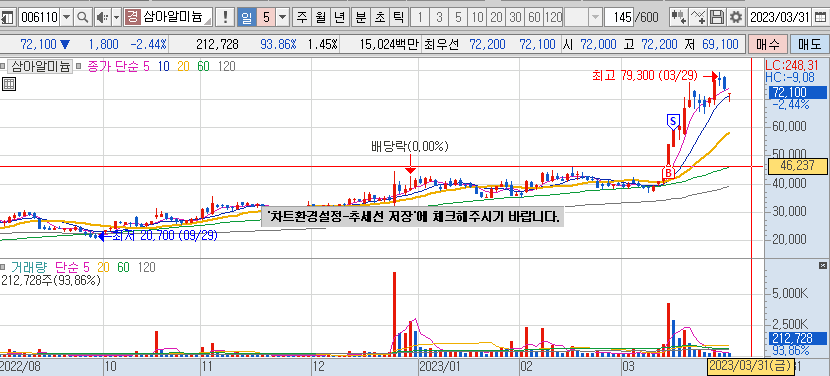The height and width of the screenshot is (376, 830).
Task: Select the 10 interval button
Action: tap(477, 17)
